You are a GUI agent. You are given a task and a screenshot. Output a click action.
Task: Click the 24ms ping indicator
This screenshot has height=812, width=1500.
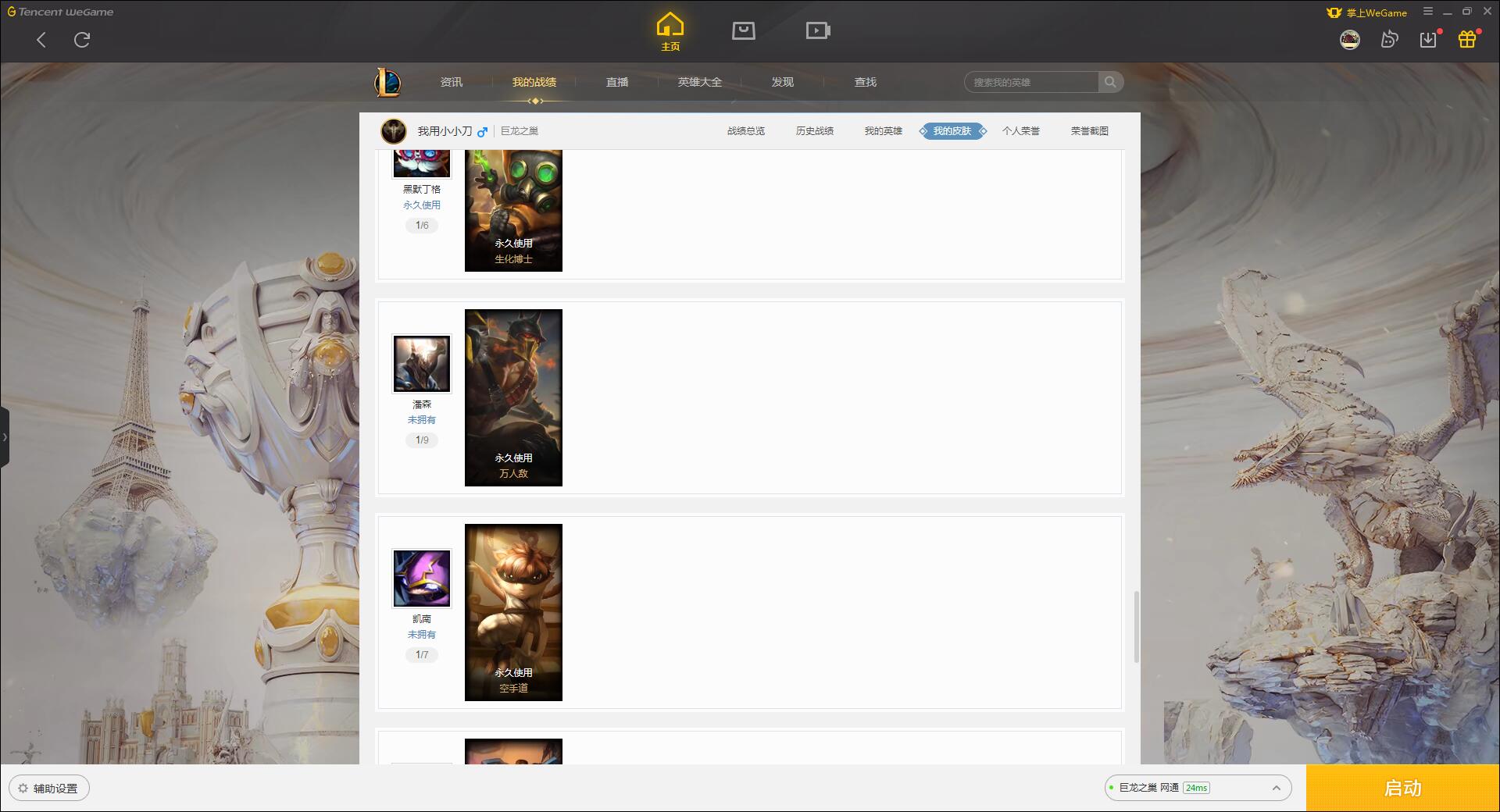coord(1196,788)
